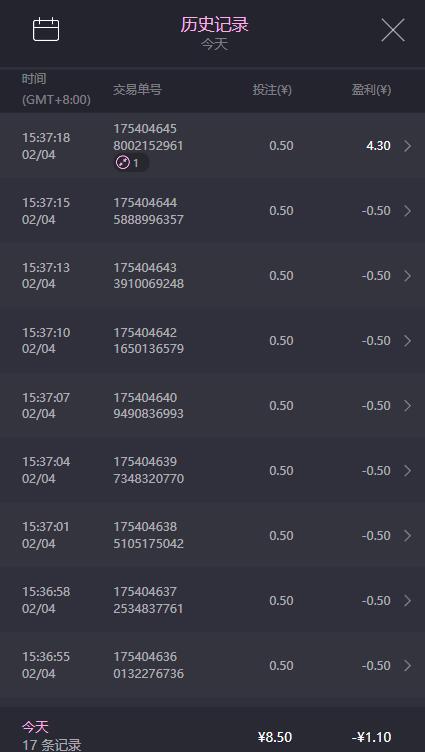Viewport: 425px width, 752px height.
Task: Click the 今天 17 条记录 summary
Action: tap(51, 736)
